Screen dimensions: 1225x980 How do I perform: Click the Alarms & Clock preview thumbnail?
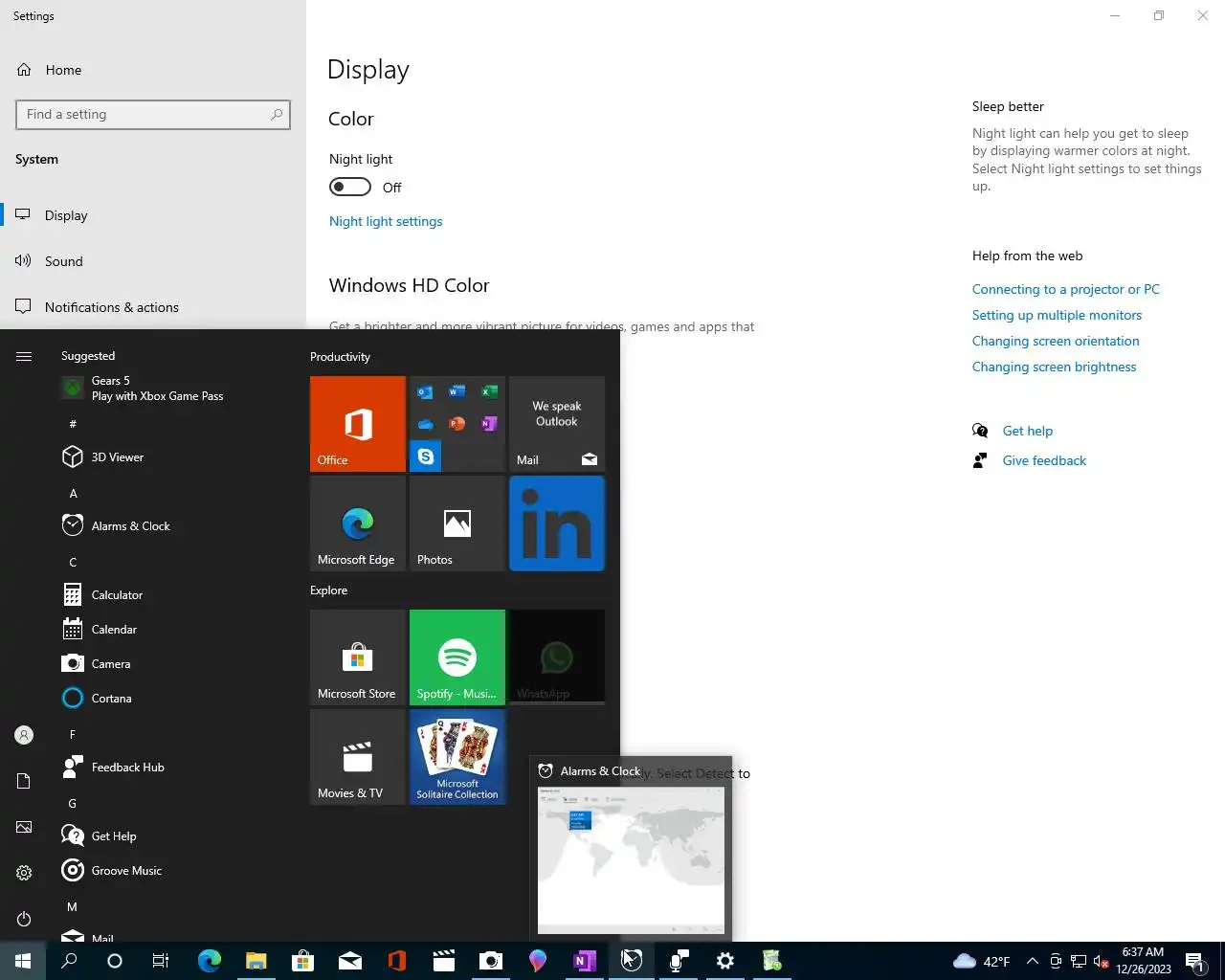point(631,859)
